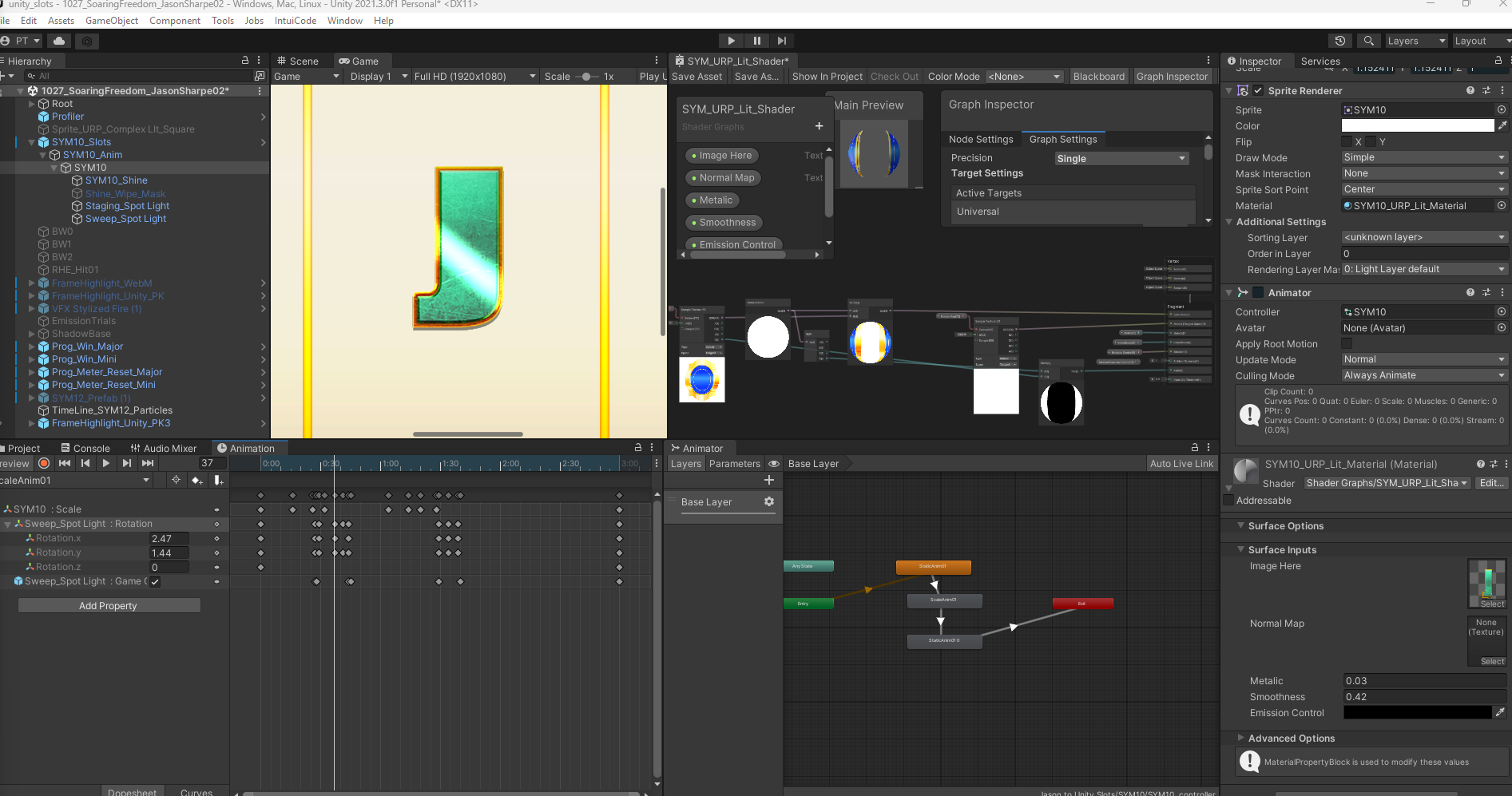Toggle Flip Y checkbox

[x=1371, y=141]
